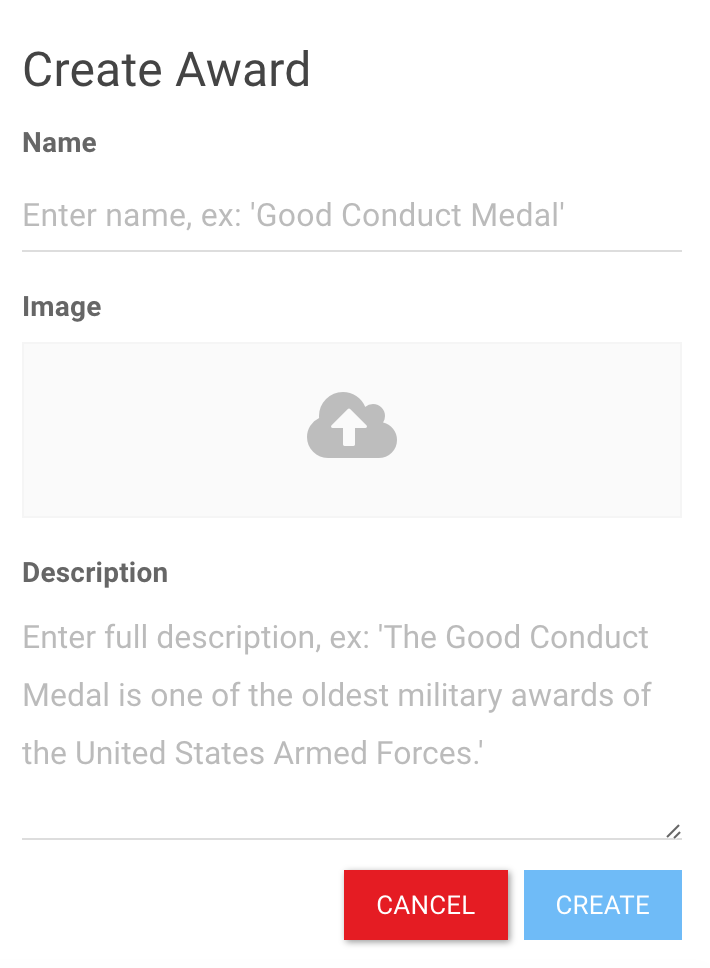Click the upward arrow inside the cloud
Viewport: 710px width, 968px height.
(349, 430)
